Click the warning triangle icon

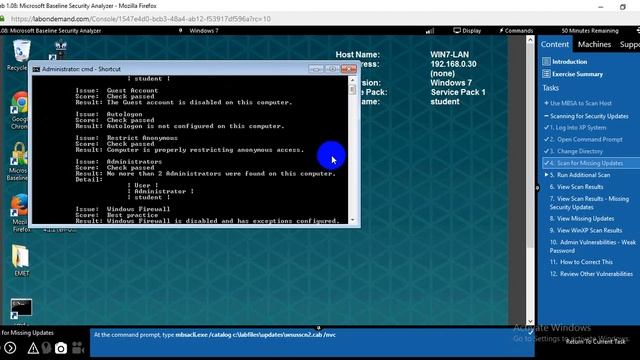click(33, 348)
